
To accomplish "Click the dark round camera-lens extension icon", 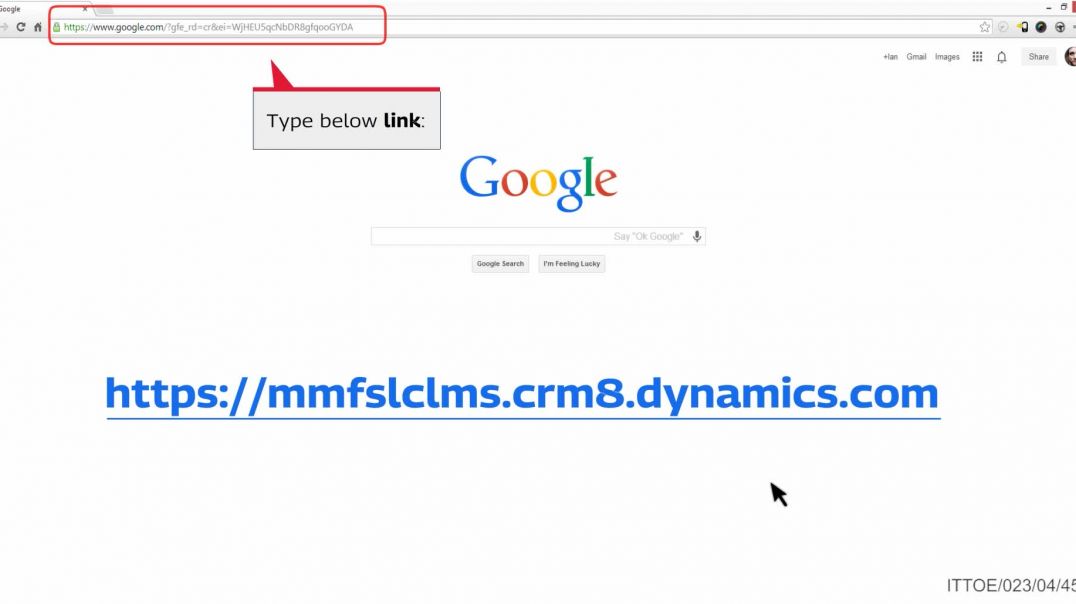I will pos(1041,27).
